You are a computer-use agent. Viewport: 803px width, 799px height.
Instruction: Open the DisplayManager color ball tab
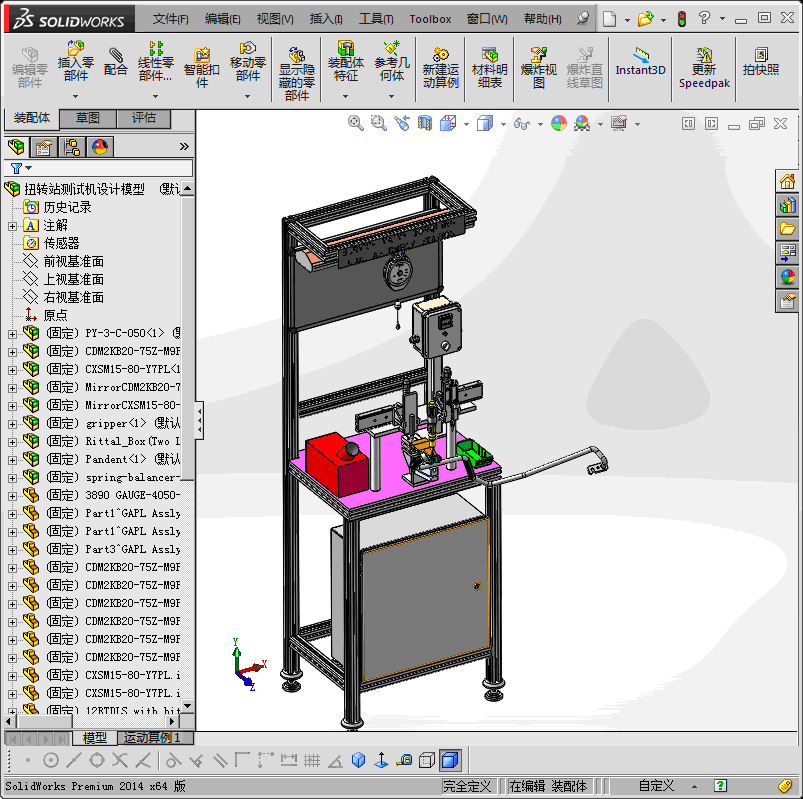point(100,147)
